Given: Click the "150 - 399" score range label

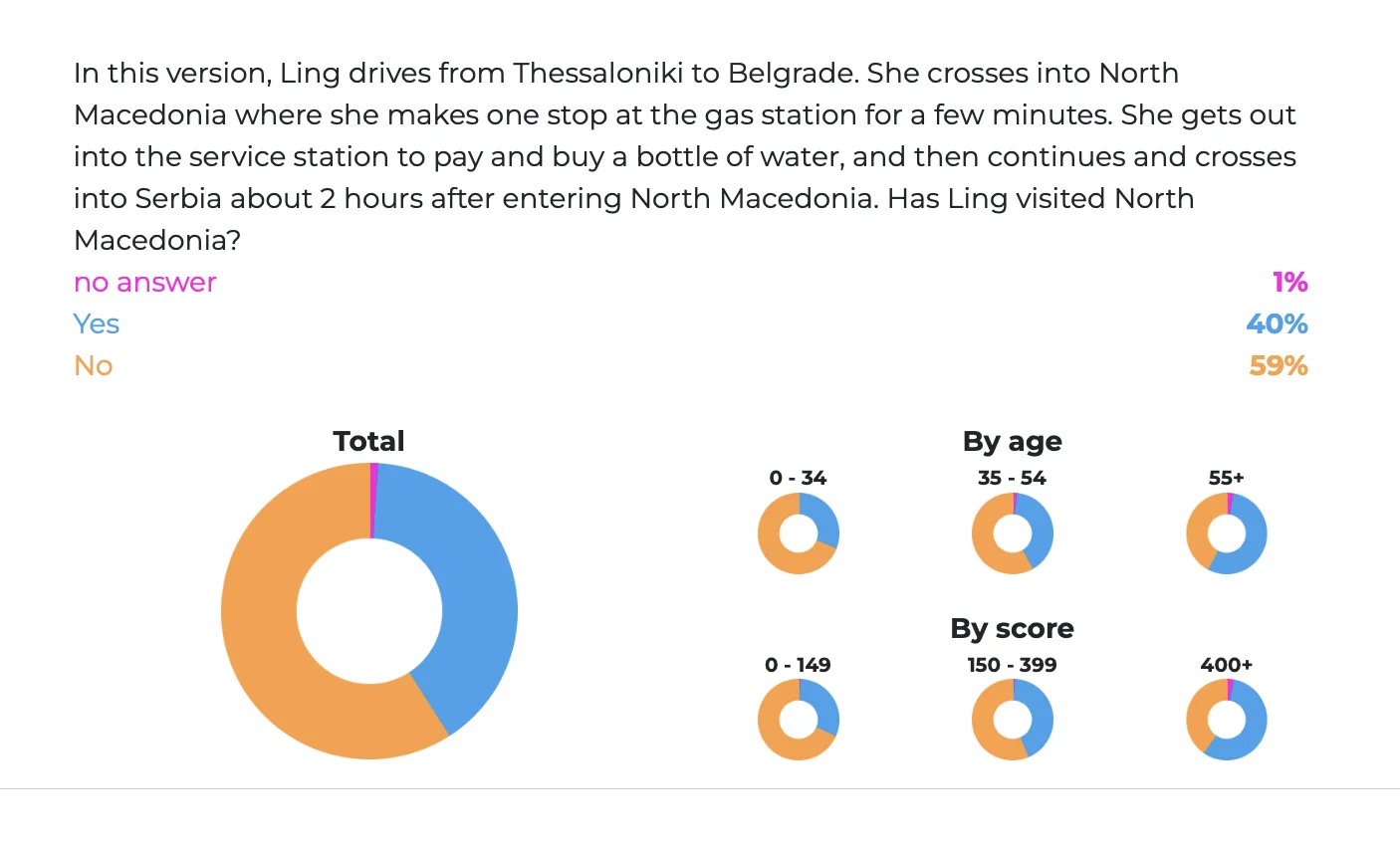Looking at the screenshot, I should click(x=1012, y=665).
